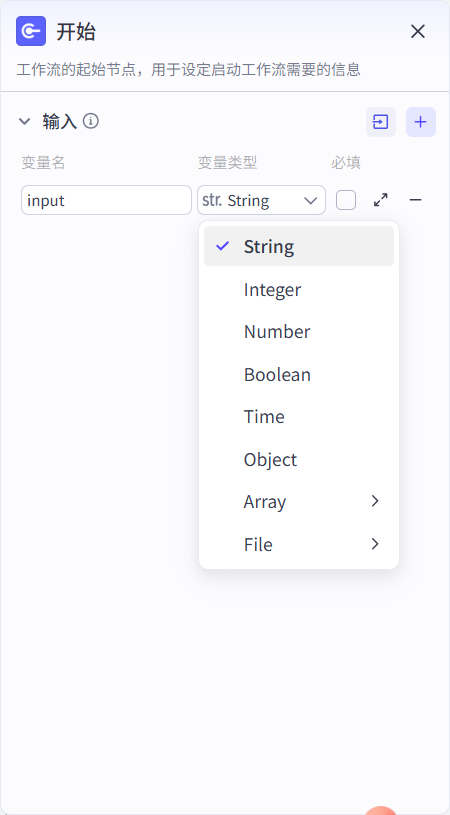Collapse the 输入 section
Image resolution: width=450 pixels, height=815 pixels.
pyautogui.click(x=24, y=122)
